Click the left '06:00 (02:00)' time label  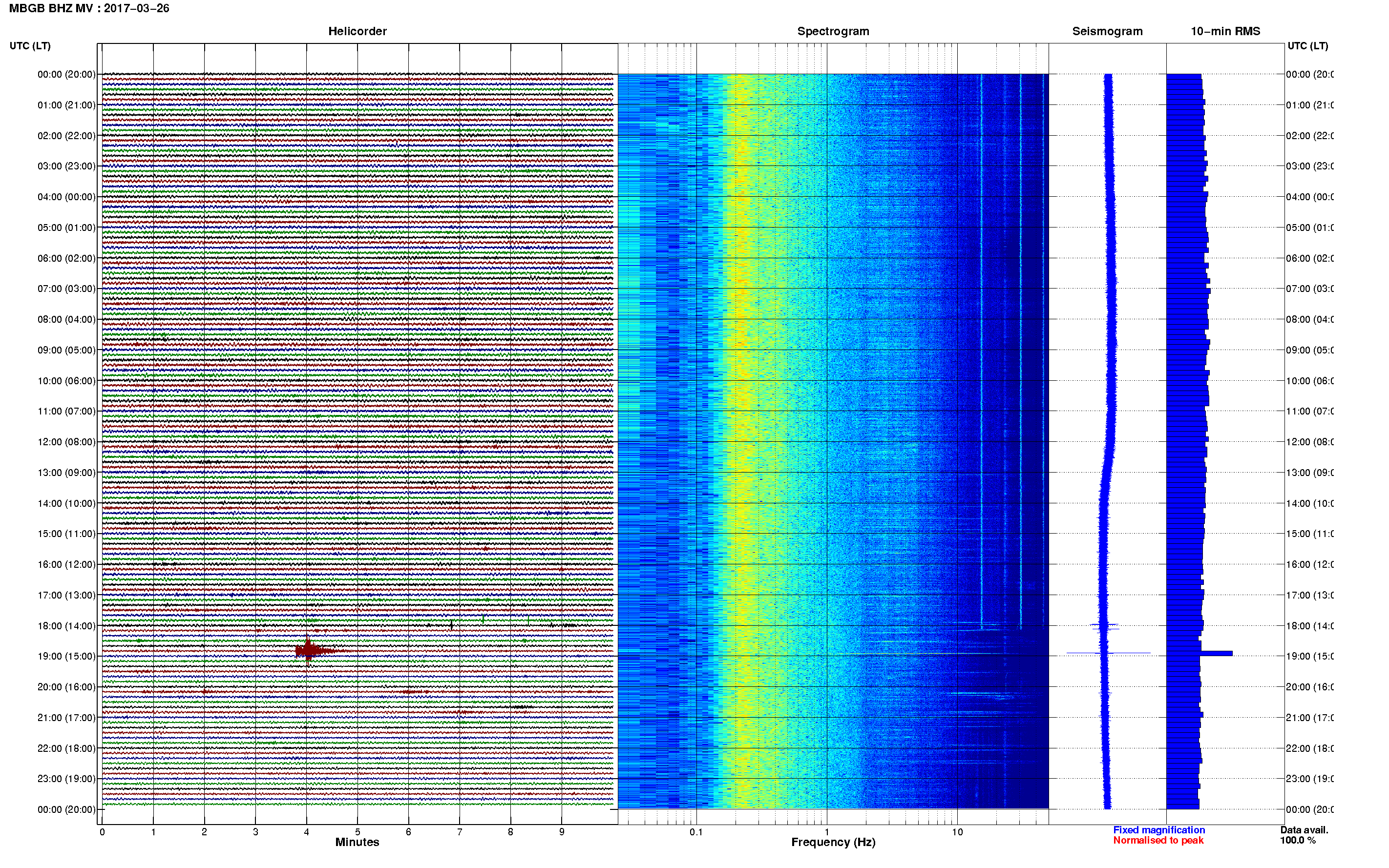[66, 258]
